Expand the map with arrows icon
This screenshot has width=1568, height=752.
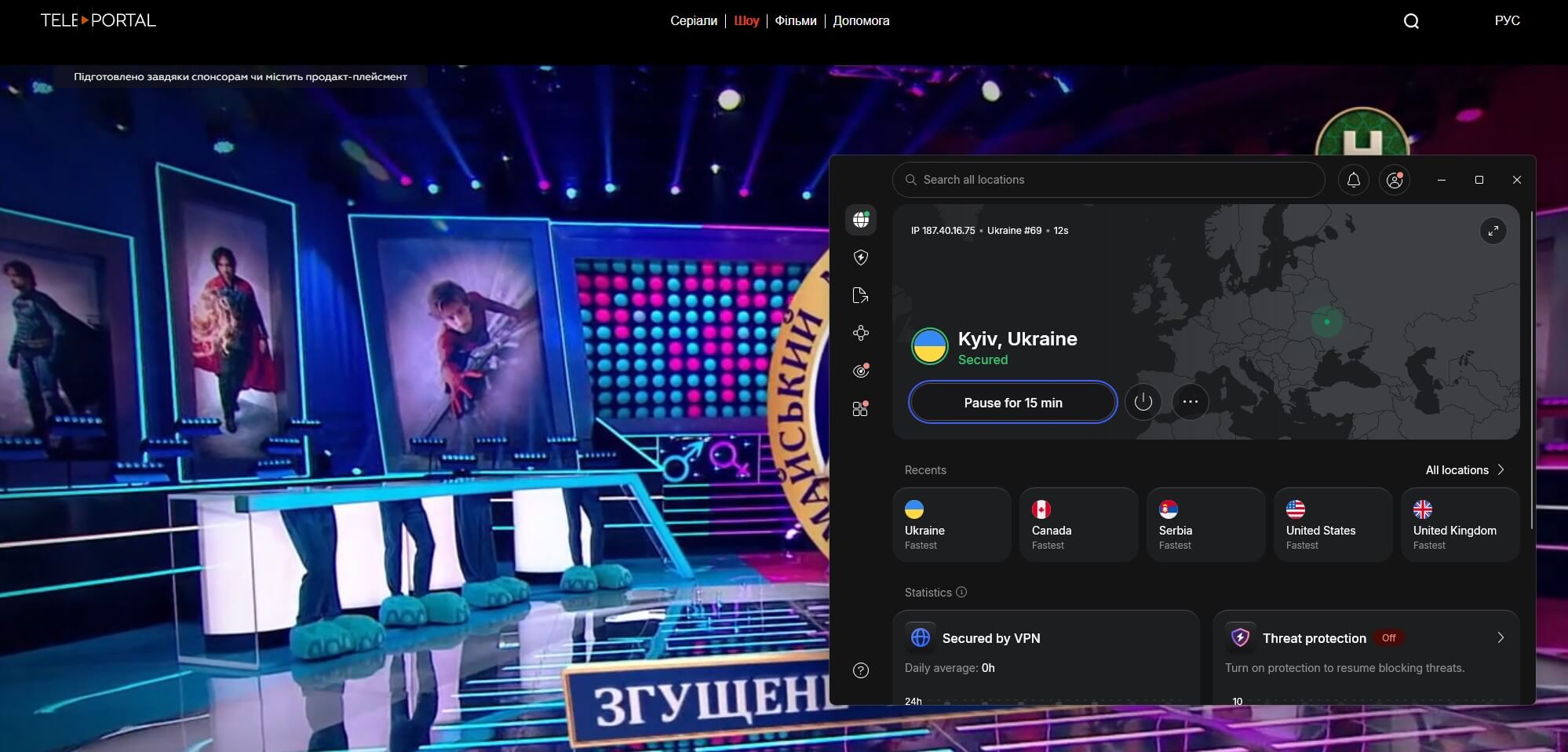point(1493,231)
